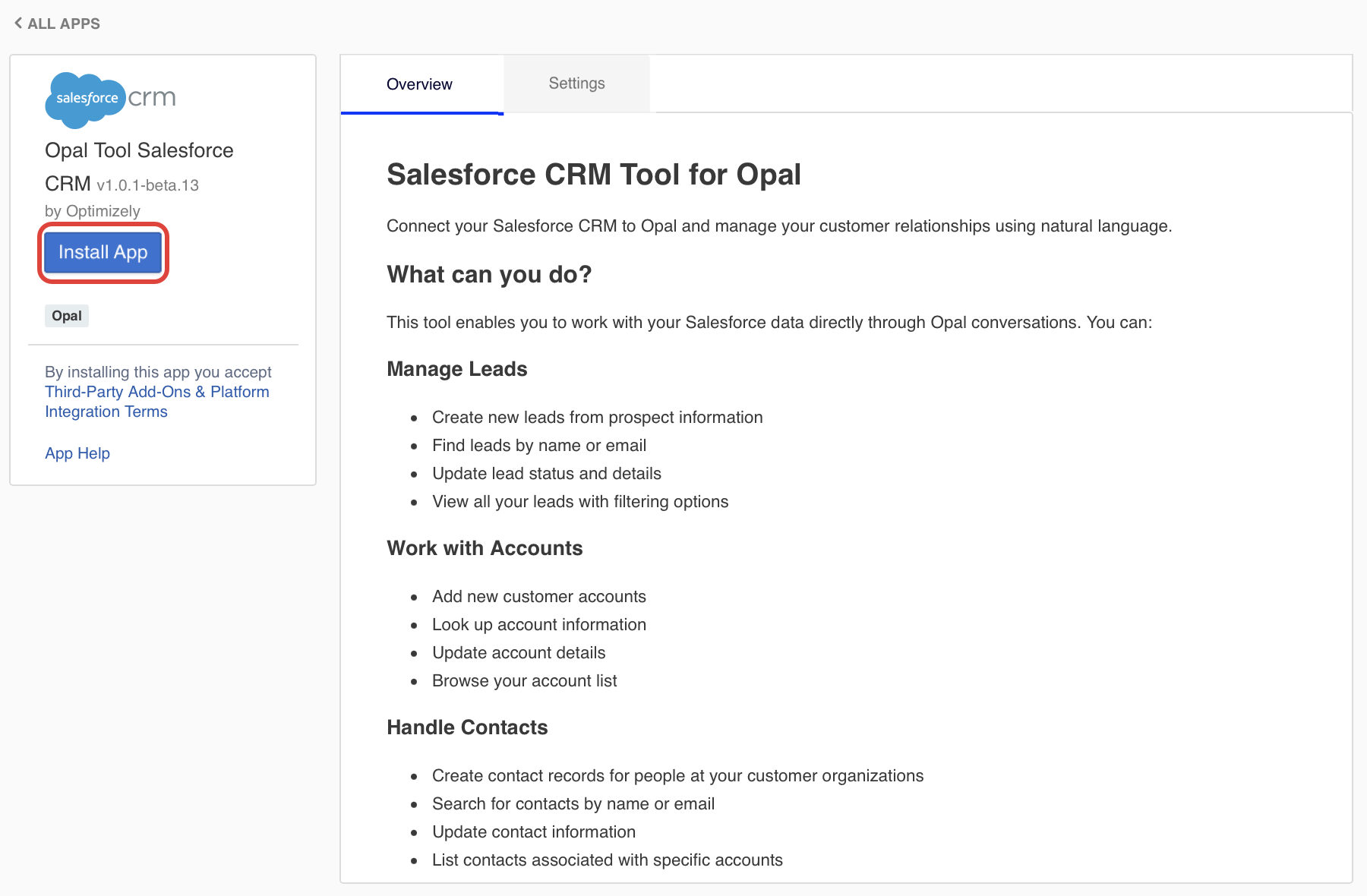Click the 'Browse your account list' bullet
1367x896 pixels.
[524, 681]
